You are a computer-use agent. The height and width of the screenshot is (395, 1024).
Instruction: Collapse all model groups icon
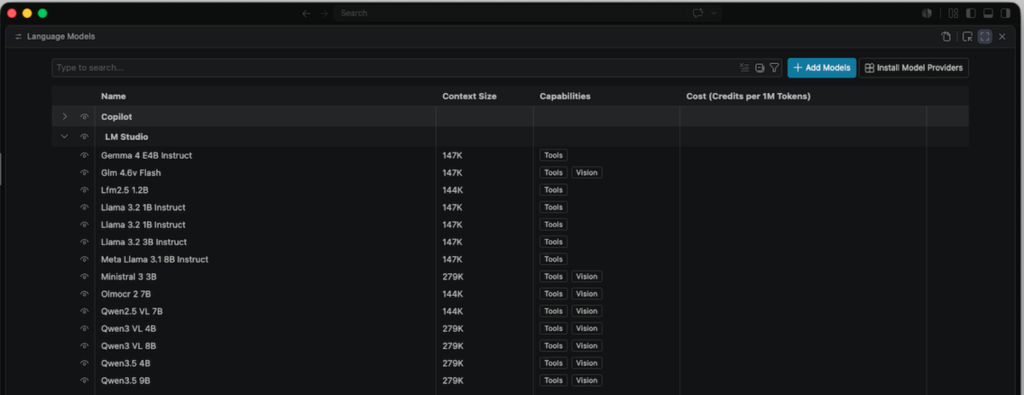[x=760, y=68]
